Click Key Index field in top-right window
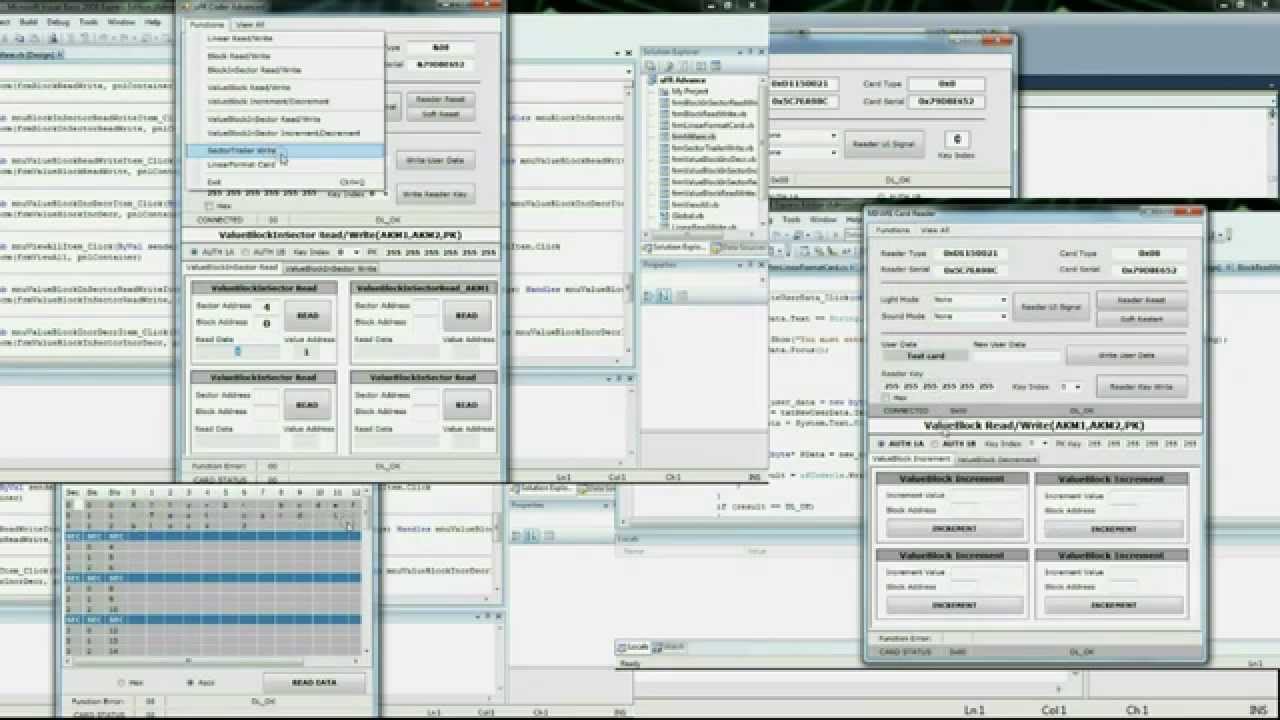 (x=957, y=140)
